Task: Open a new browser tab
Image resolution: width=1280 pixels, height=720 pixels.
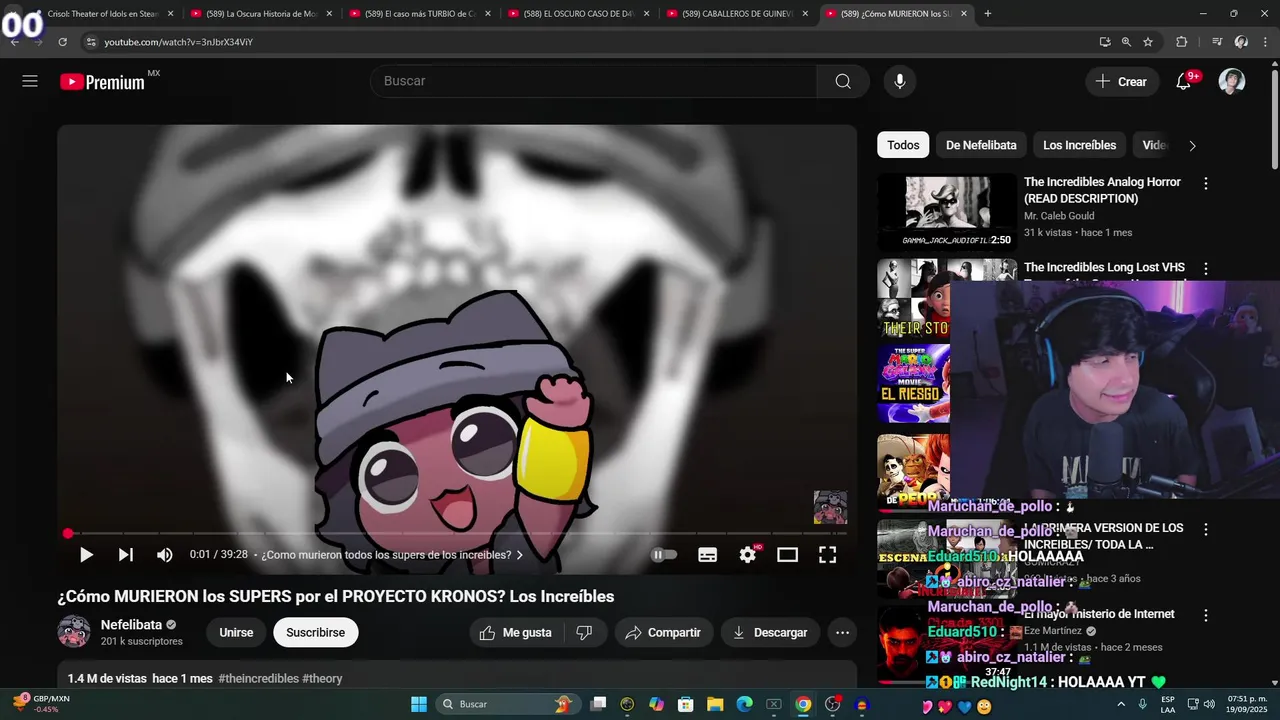Action: (x=988, y=14)
